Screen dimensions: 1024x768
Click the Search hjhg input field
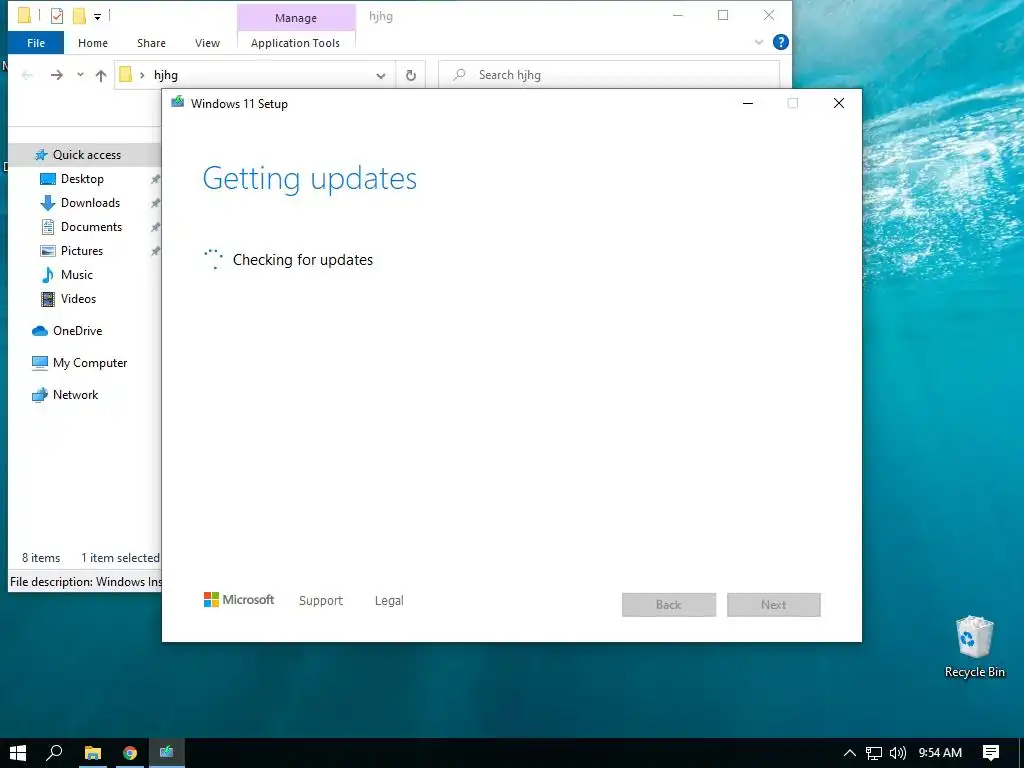click(609, 75)
